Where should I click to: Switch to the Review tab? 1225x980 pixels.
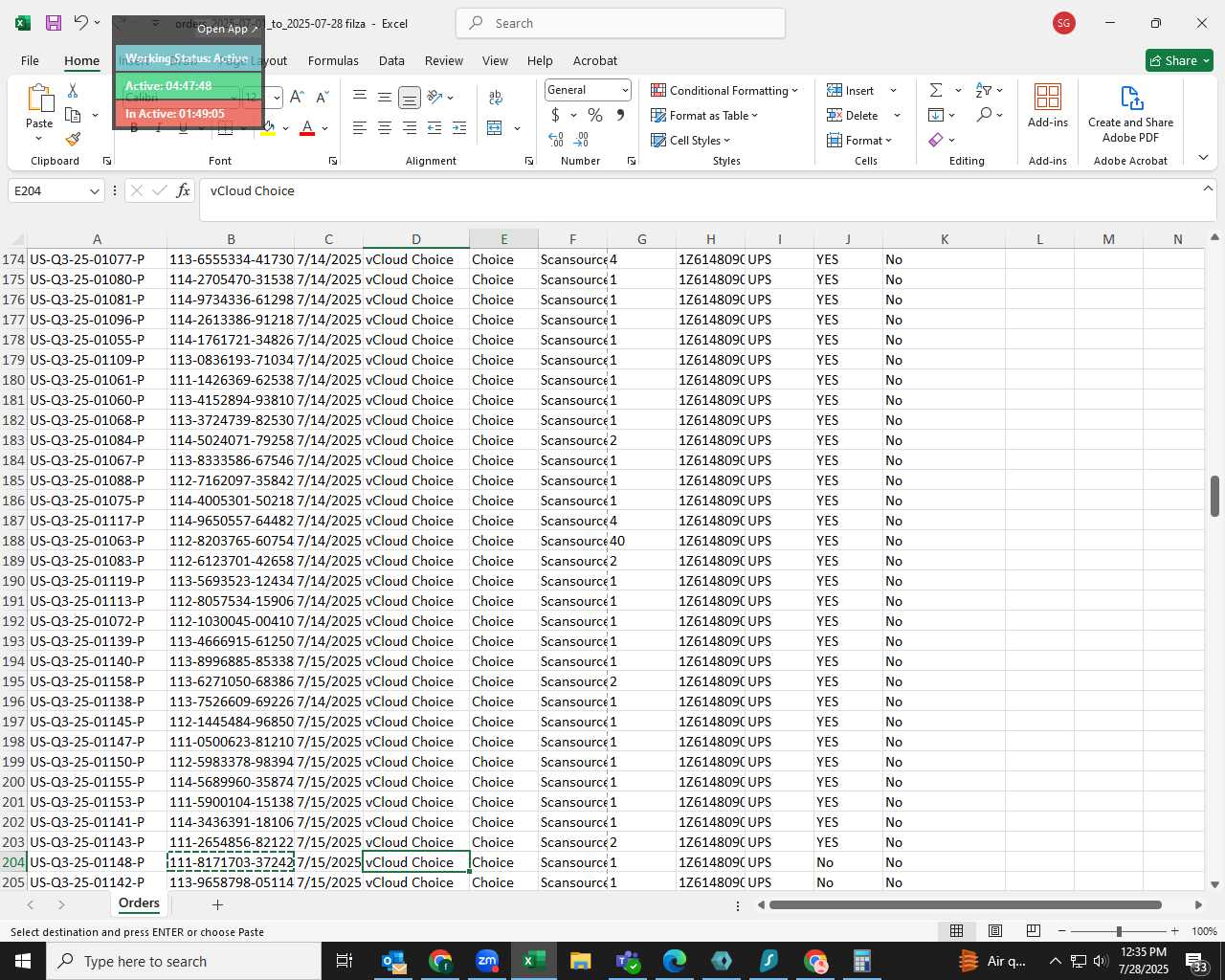point(444,60)
